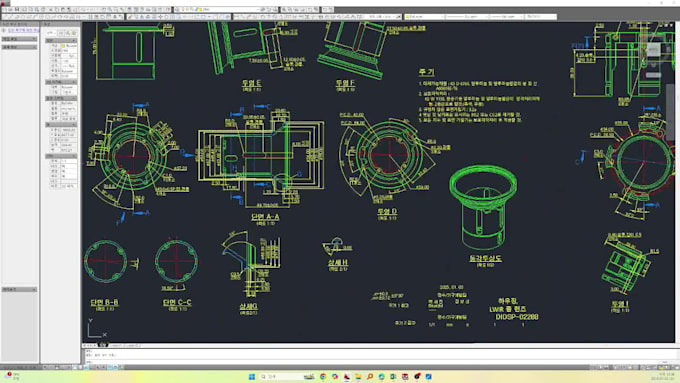
Task: Open Excel from the taskbar
Action: coord(393,376)
